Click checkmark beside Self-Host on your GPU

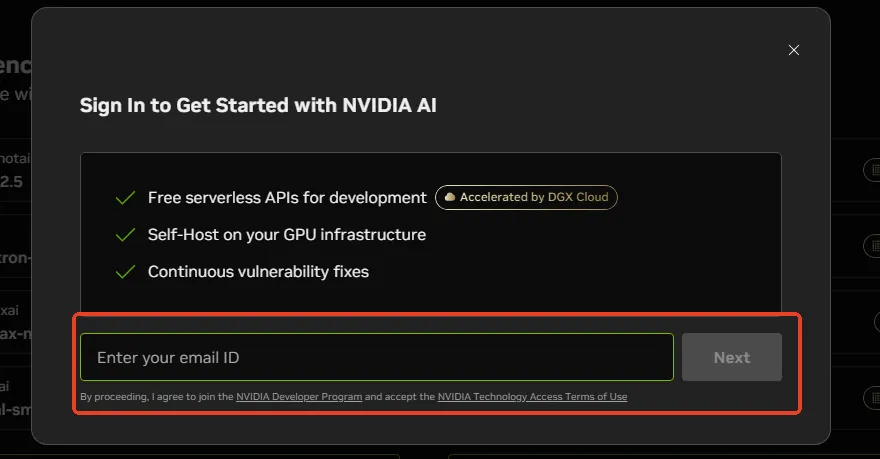pos(125,235)
